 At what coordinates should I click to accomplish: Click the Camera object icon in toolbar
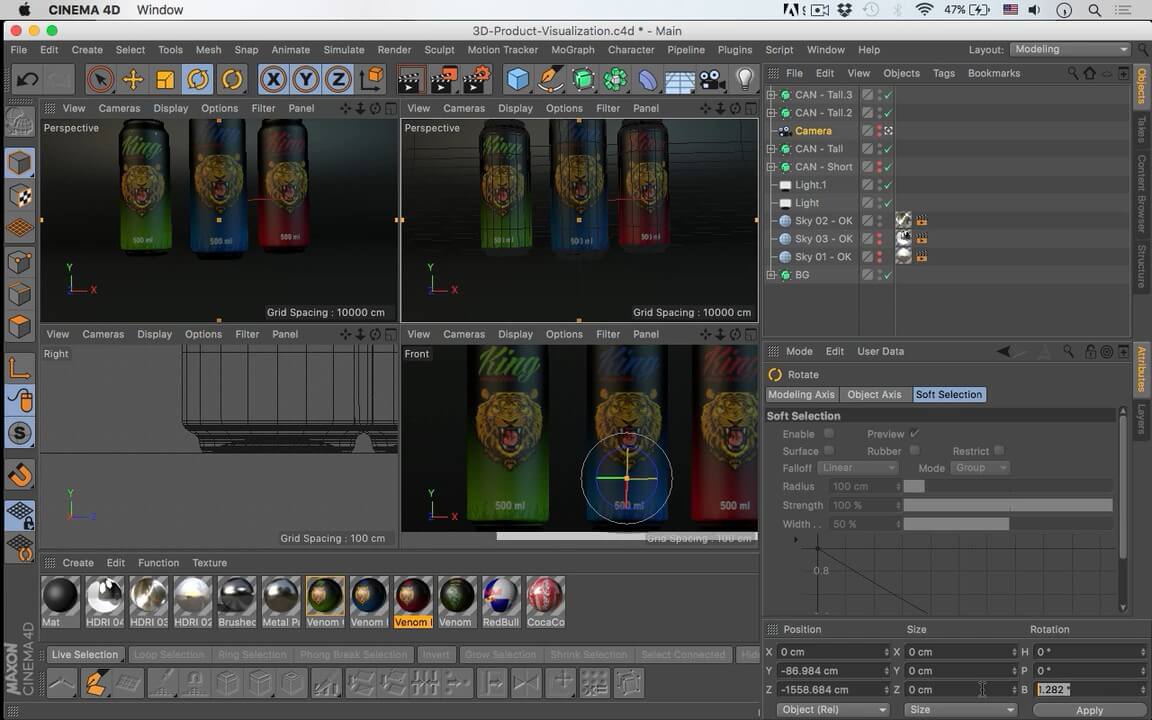click(x=712, y=80)
